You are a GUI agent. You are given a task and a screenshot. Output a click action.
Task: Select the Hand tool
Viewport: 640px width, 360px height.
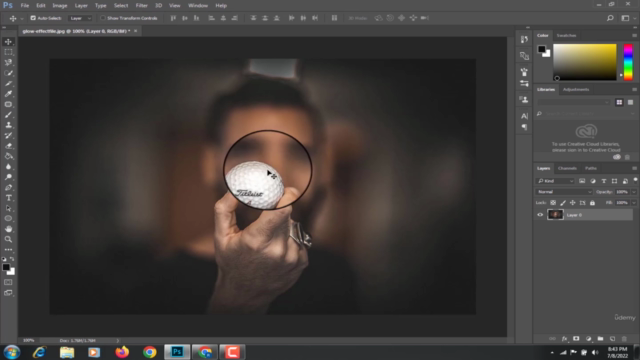(8, 229)
